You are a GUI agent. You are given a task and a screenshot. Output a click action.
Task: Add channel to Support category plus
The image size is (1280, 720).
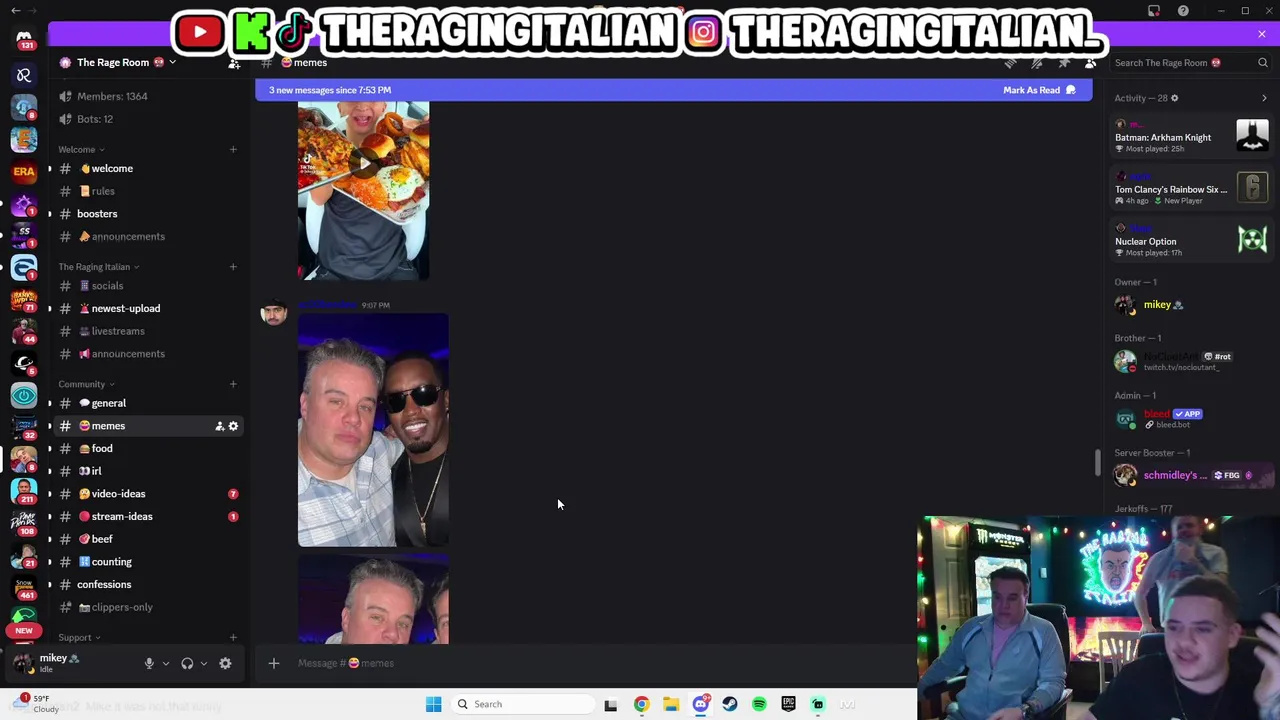coord(233,638)
